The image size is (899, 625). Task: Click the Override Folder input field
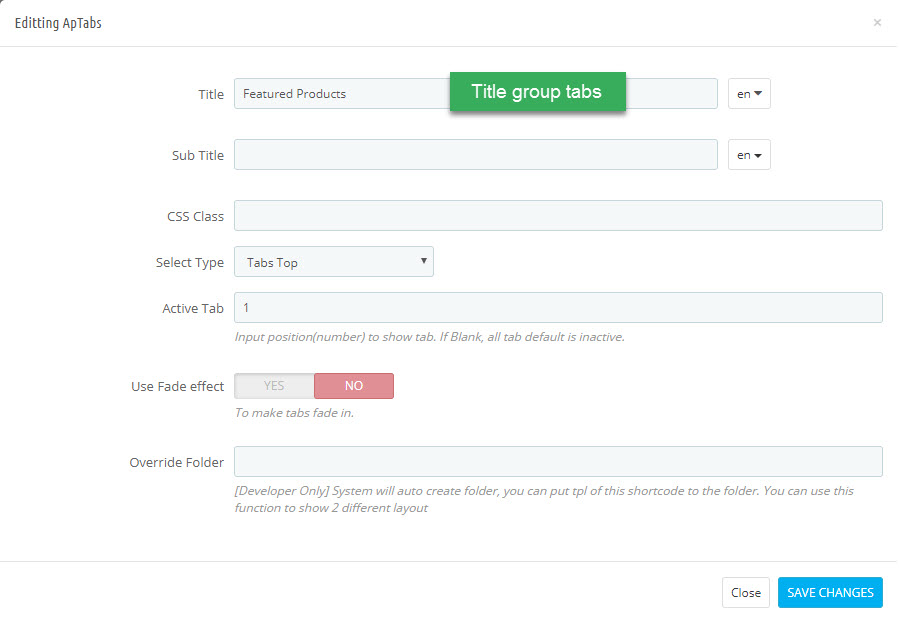click(x=558, y=462)
